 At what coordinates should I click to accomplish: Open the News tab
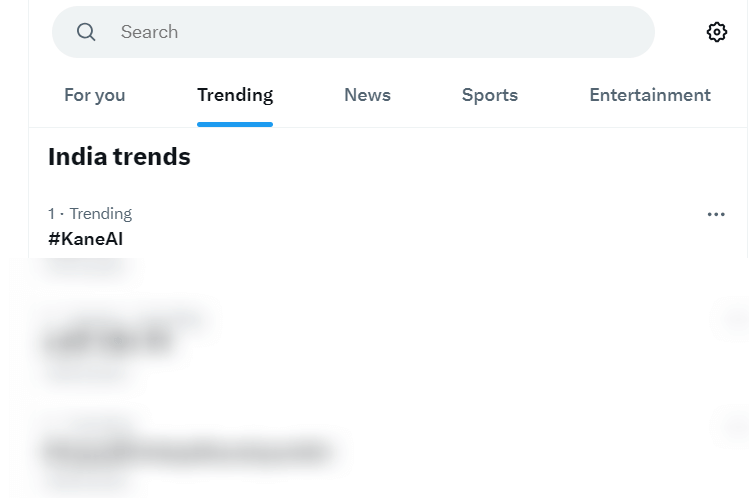pyautogui.click(x=367, y=95)
